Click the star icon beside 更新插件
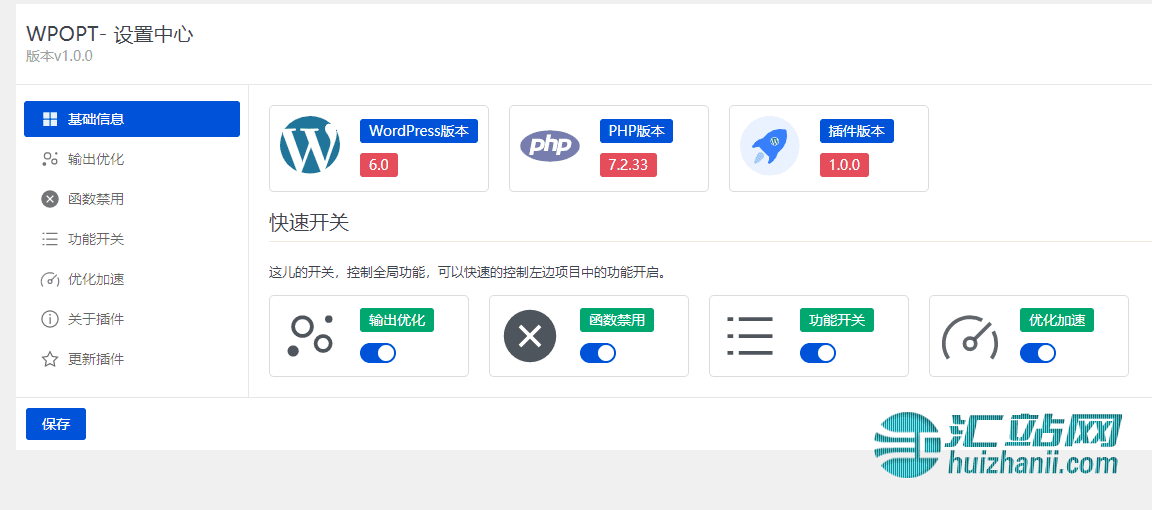 (x=50, y=360)
